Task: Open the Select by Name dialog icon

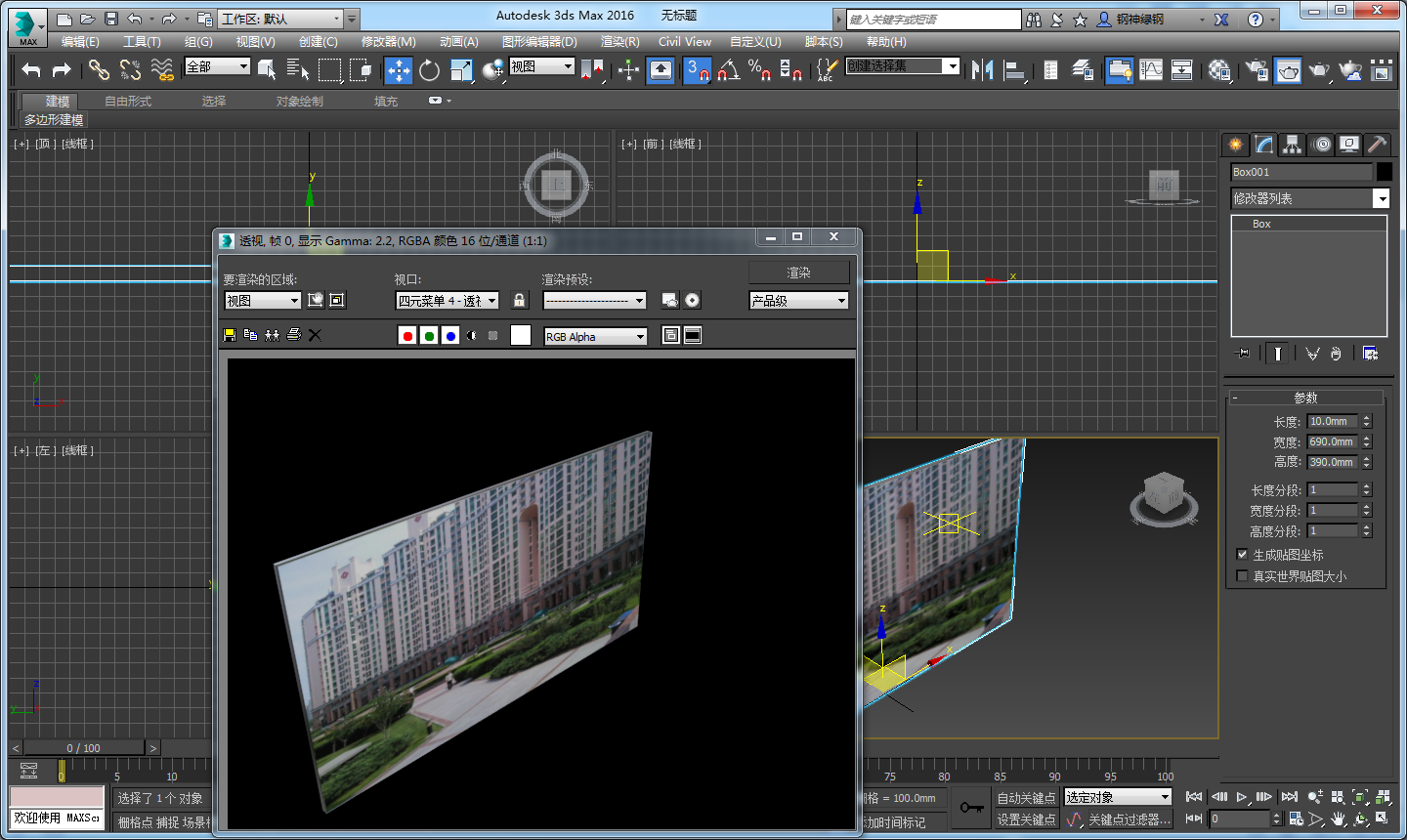Action: pos(298,69)
